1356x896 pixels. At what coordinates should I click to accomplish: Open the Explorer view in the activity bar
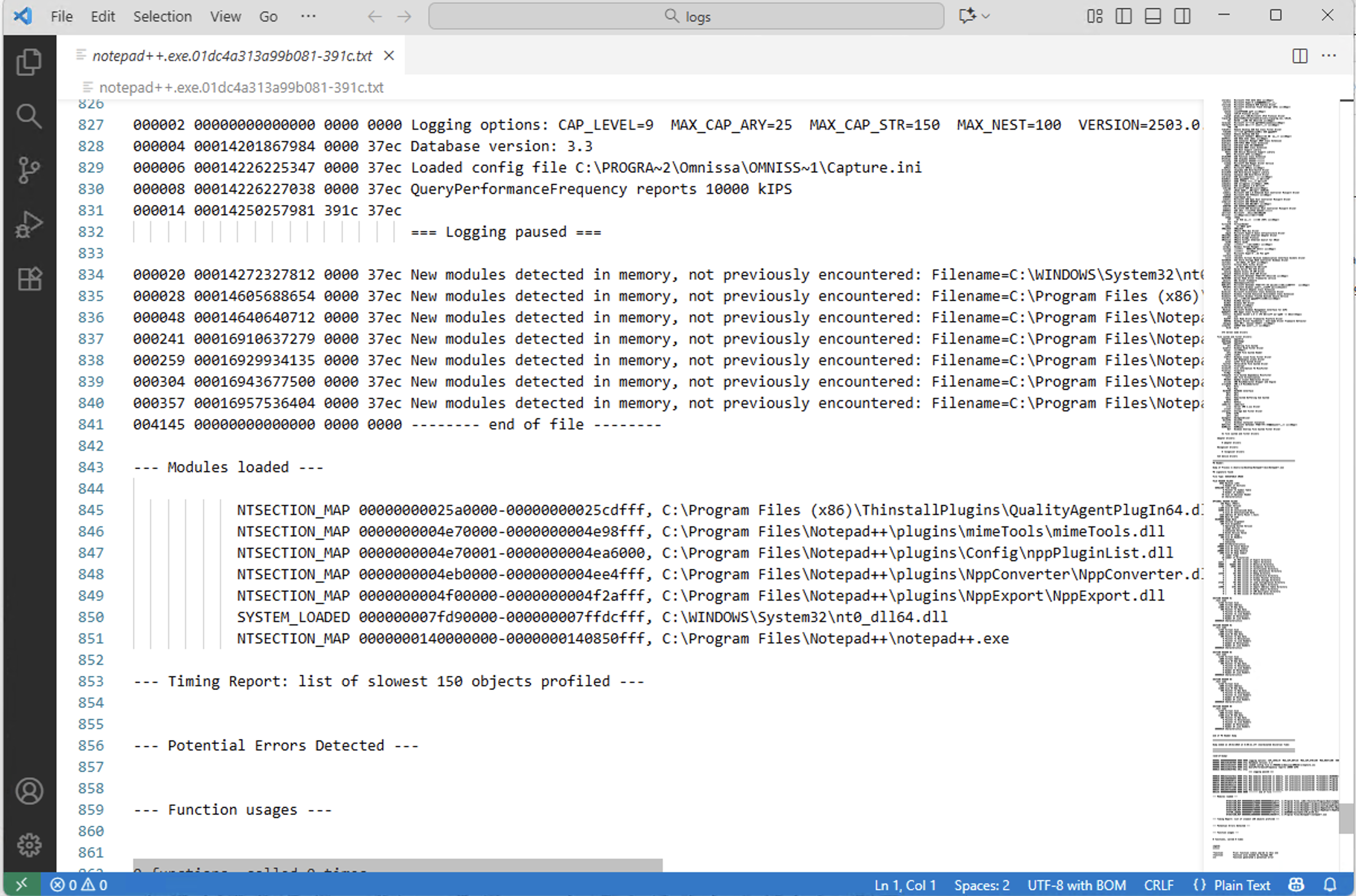(x=29, y=62)
